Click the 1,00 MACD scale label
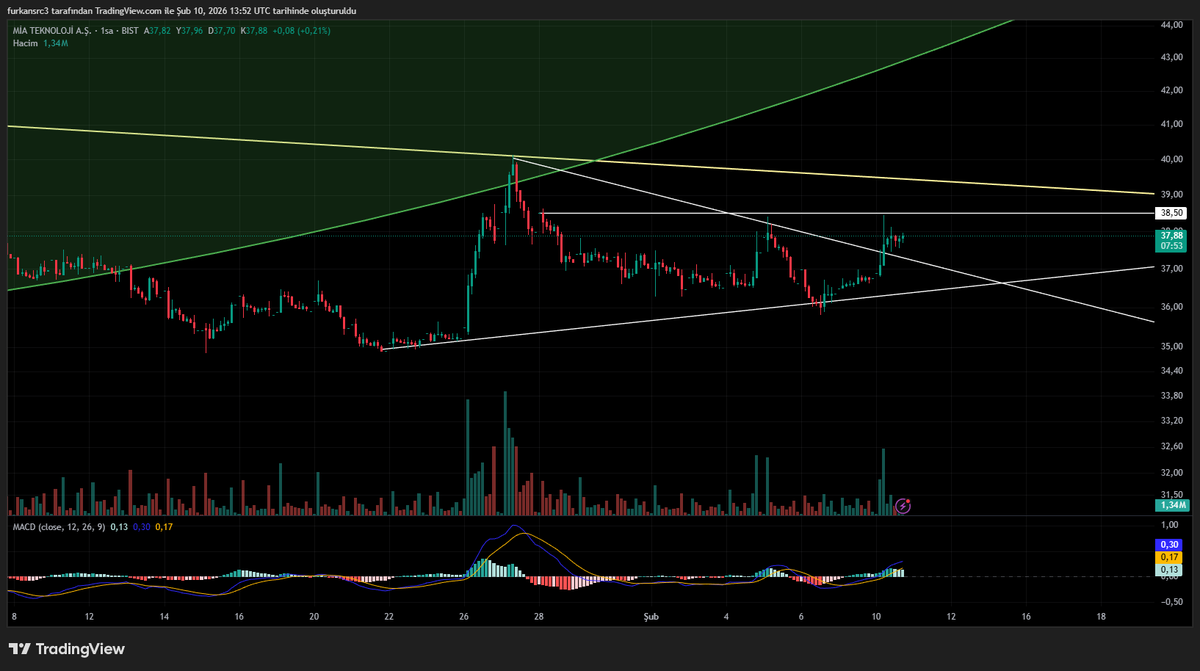This screenshot has height=671, width=1200. tap(1170, 524)
